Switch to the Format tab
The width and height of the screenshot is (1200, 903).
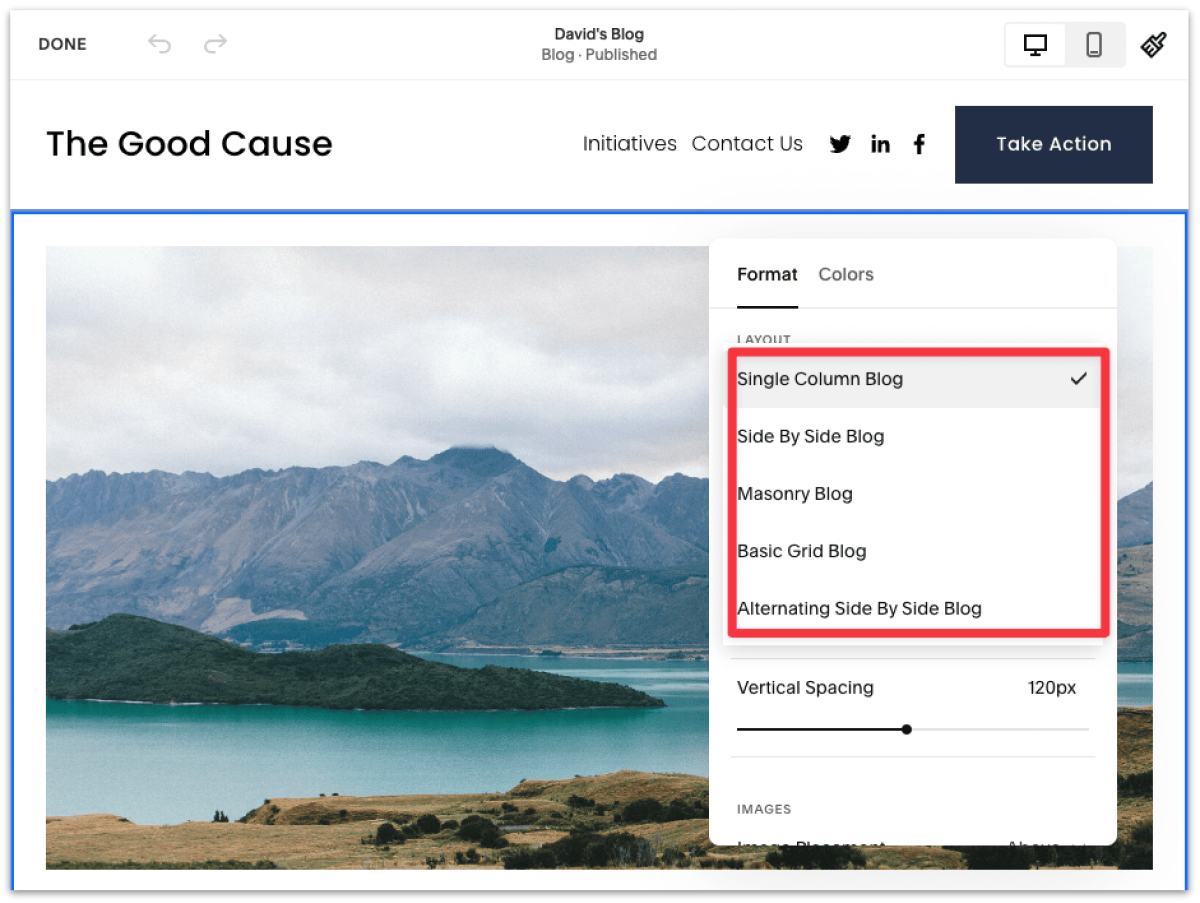coord(767,274)
